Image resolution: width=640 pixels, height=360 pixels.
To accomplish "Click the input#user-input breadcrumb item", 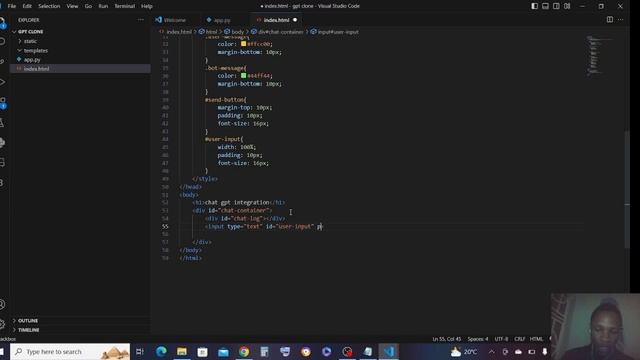I will tap(338, 32).
